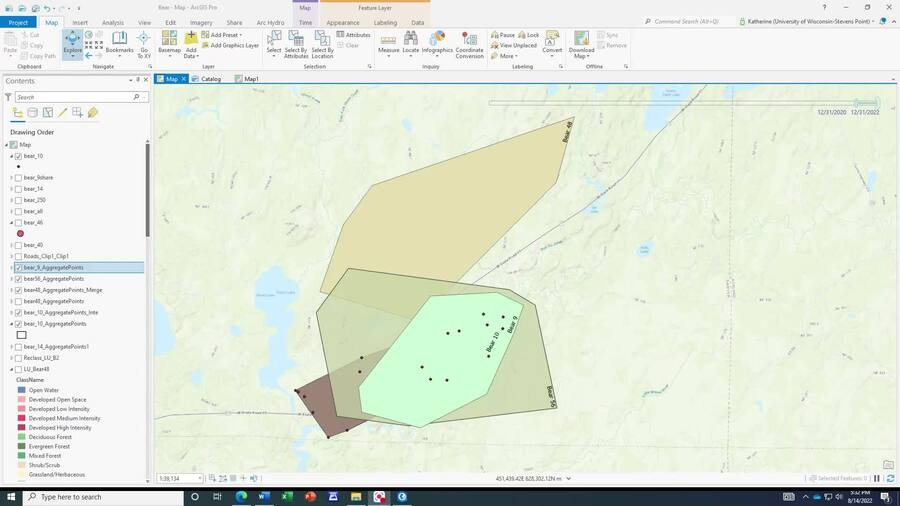The width and height of the screenshot is (900, 506).
Task: Open Select By Attributes
Action: click(x=296, y=42)
